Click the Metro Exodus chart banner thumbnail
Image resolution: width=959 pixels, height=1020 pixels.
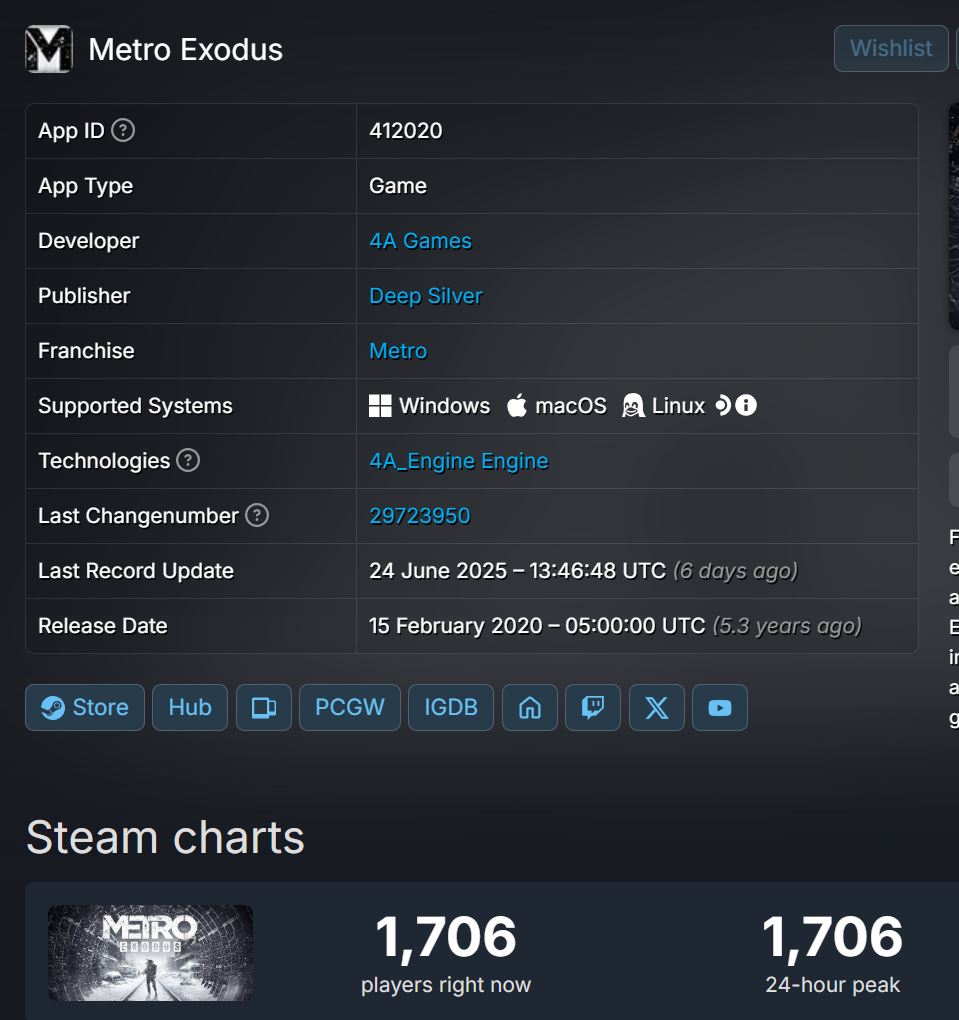[x=150, y=953]
